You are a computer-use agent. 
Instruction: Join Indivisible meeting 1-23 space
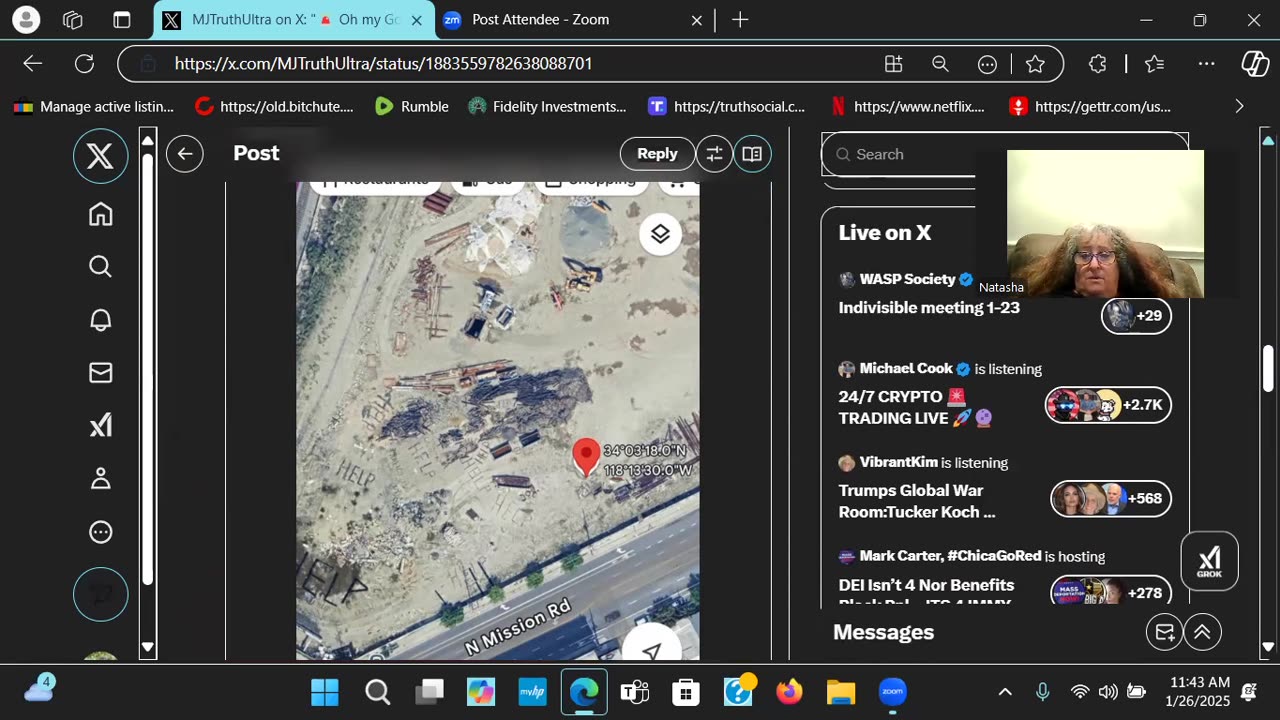929,308
